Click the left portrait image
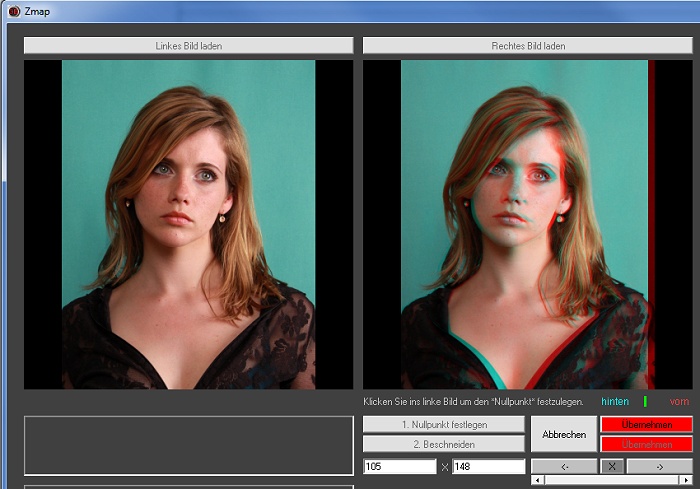This screenshot has width=700, height=489. [188, 224]
